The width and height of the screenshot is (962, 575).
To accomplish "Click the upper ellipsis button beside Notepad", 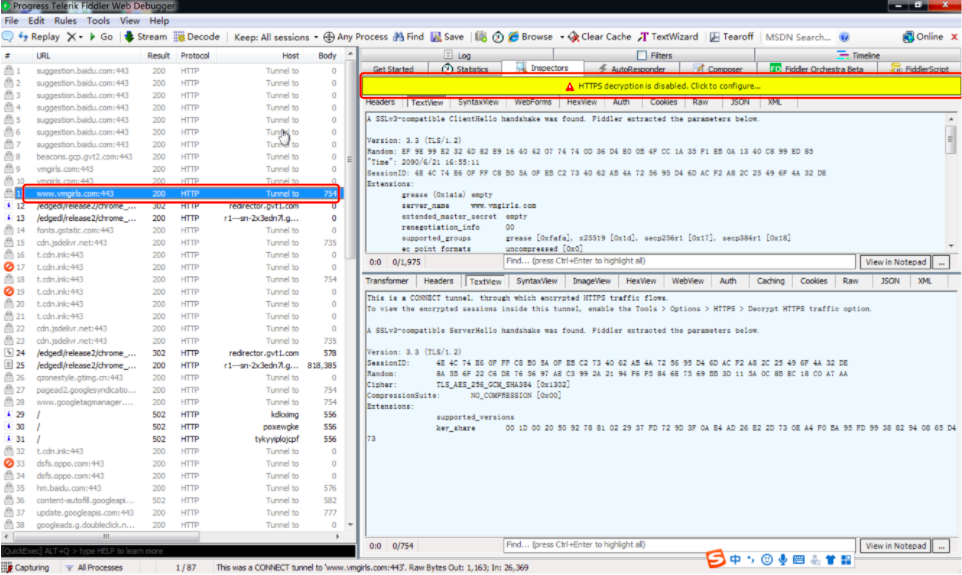I will (x=941, y=262).
